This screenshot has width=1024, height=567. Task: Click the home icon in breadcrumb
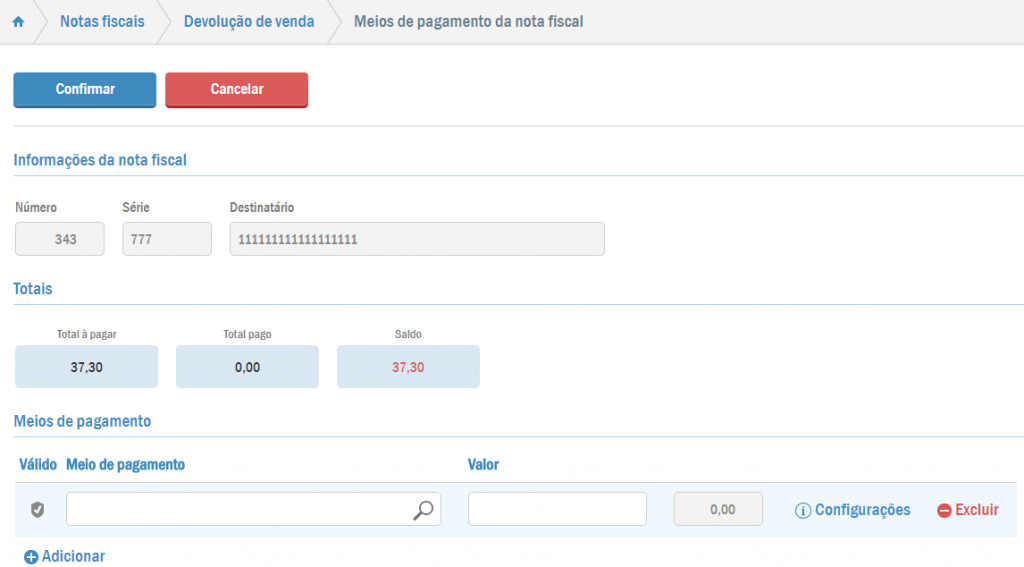tap(18, 22)
